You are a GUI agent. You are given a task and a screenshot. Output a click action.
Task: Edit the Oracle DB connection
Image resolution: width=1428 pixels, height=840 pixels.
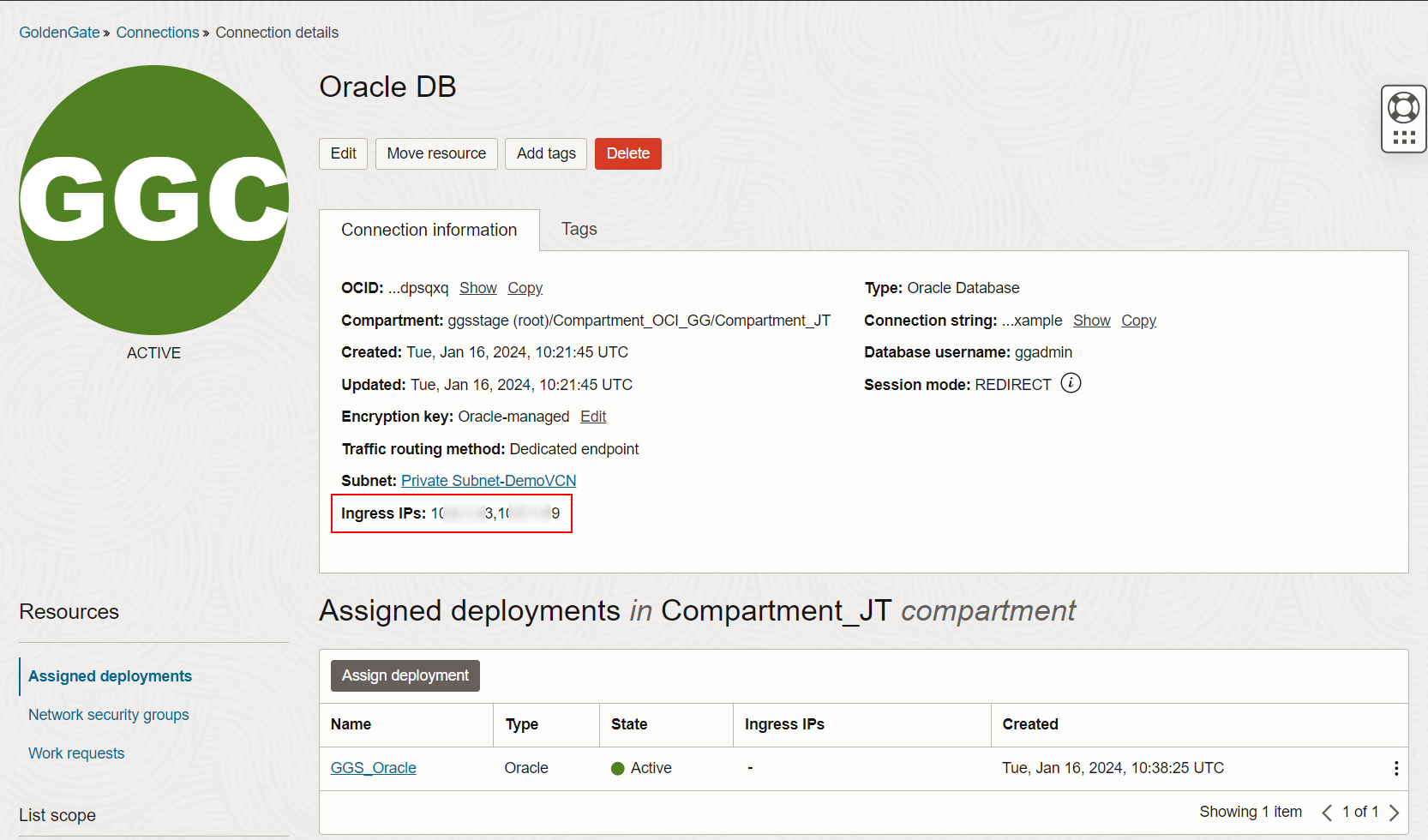(343, 153)
